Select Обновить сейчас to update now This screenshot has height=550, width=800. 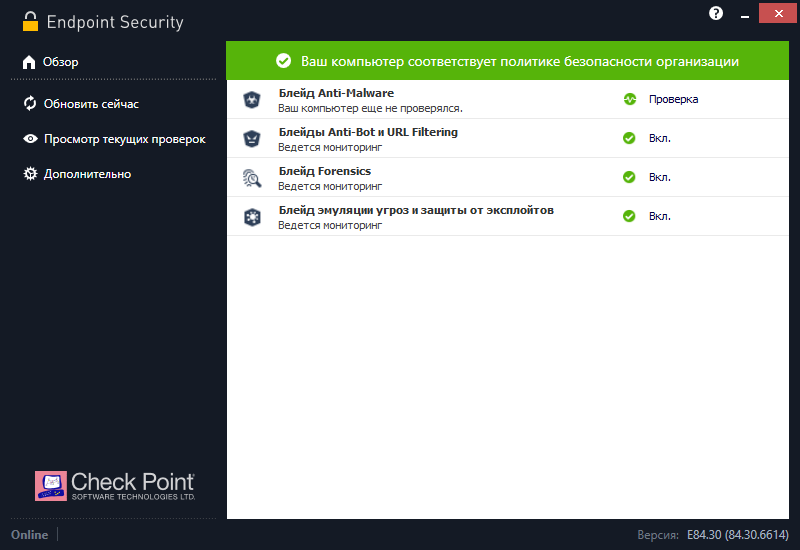[90, 103]
